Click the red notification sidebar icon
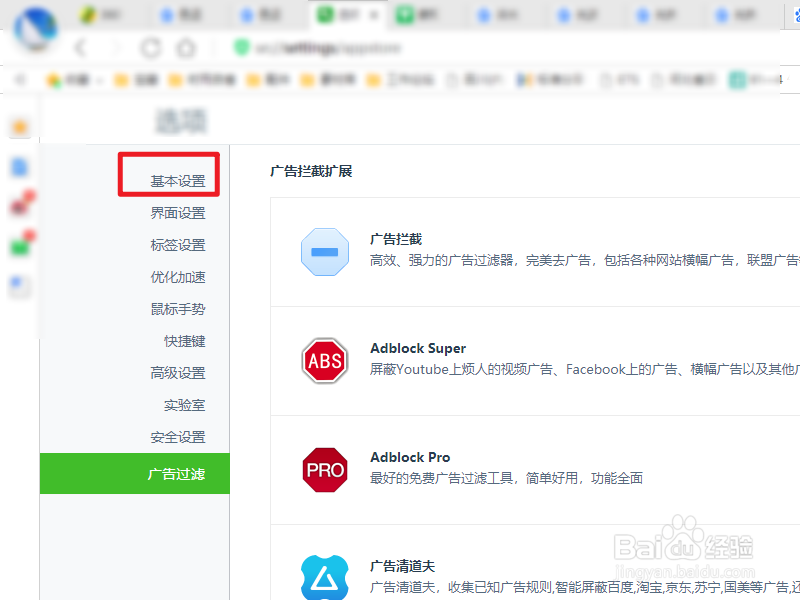The image size is (800, 600). (22, 203)
